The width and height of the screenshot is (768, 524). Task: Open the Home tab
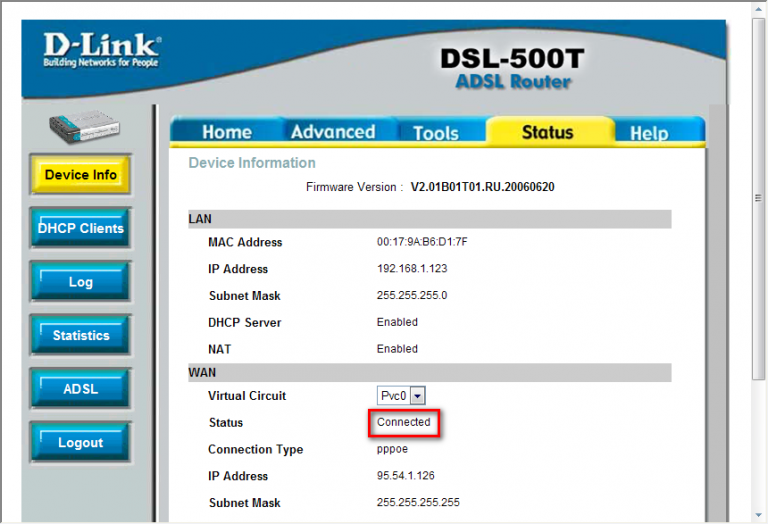click(227, 132)
